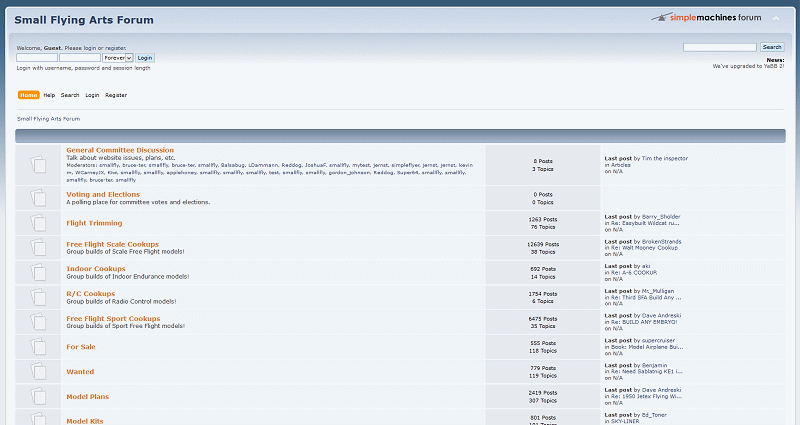Open the Voting and Elections board
The image size is (800, 425).
coord(103,194)
